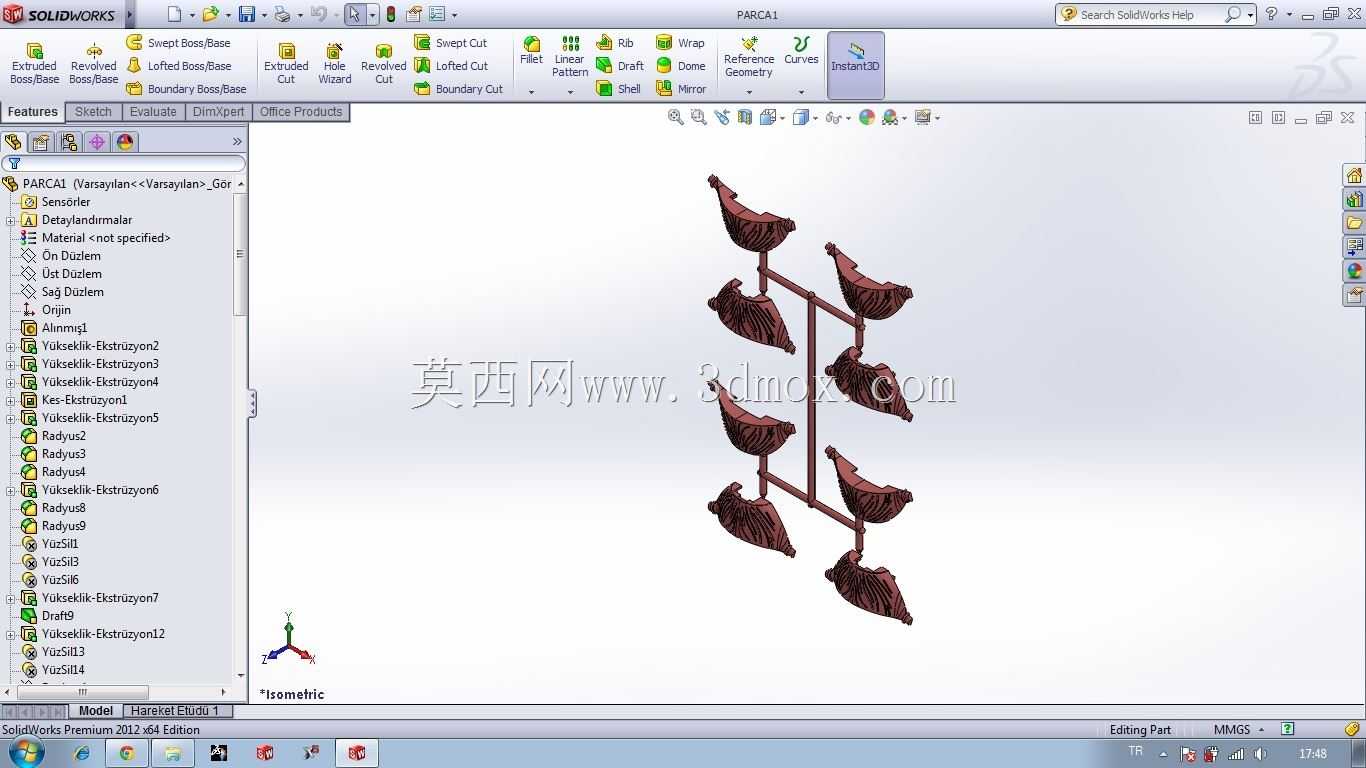This screenshot has width=1366, height=768.
Task: Select the Extruded Cut tool
Action: click(x=286, y=63)
